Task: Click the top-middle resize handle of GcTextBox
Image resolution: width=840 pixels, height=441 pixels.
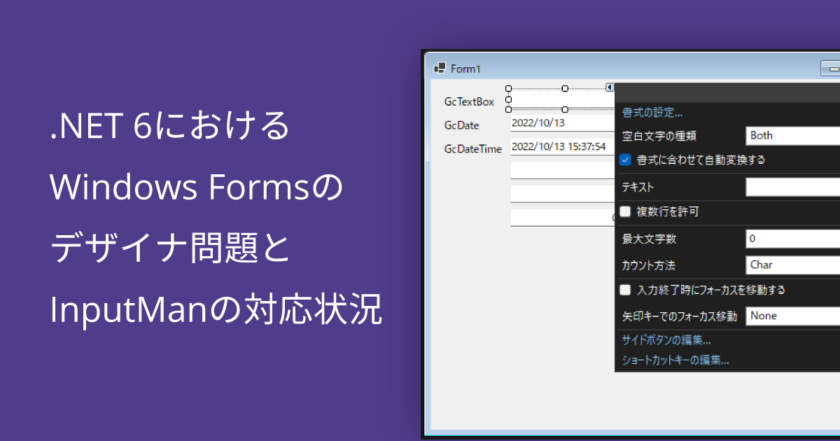Action: coord(565,88)
